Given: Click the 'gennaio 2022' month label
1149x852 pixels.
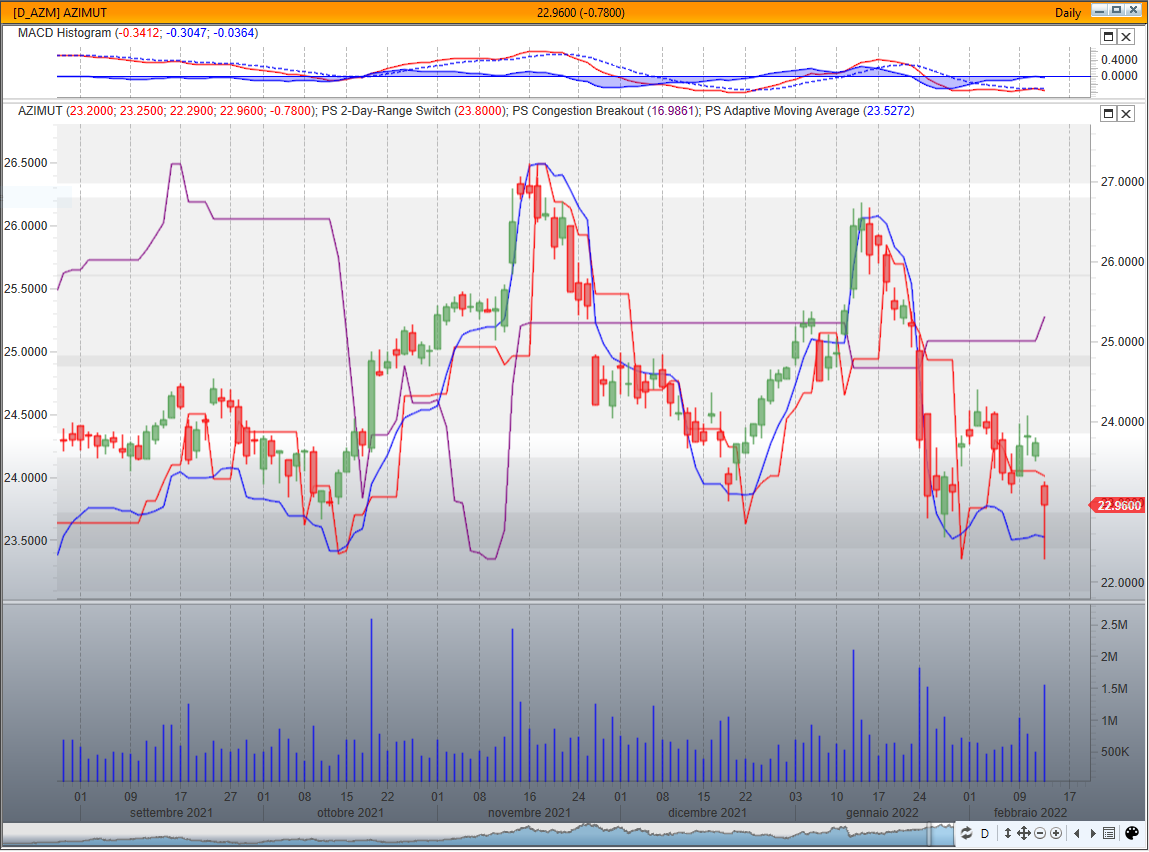Looking at the screenshot, I should (882, 812).
